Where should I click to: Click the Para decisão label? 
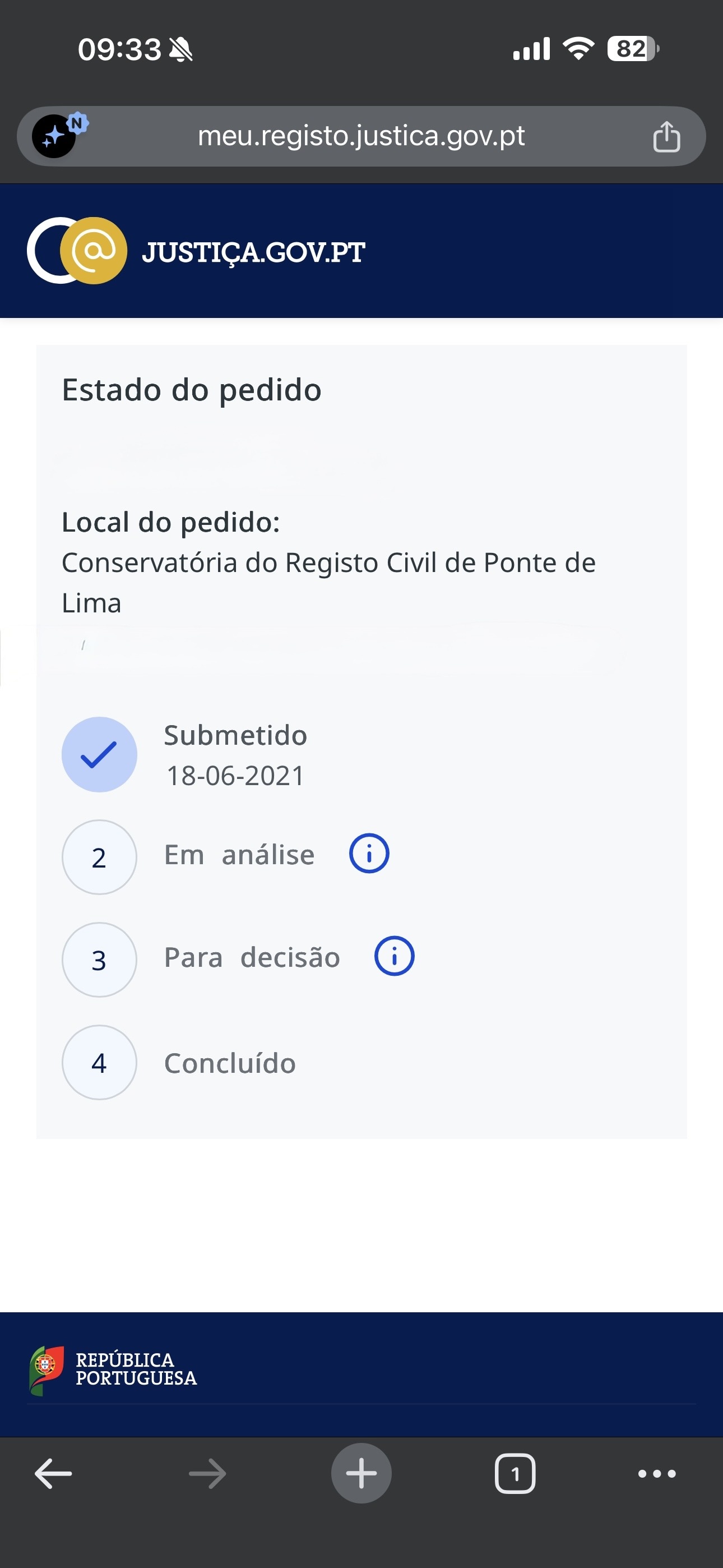[x=252, y=957]
